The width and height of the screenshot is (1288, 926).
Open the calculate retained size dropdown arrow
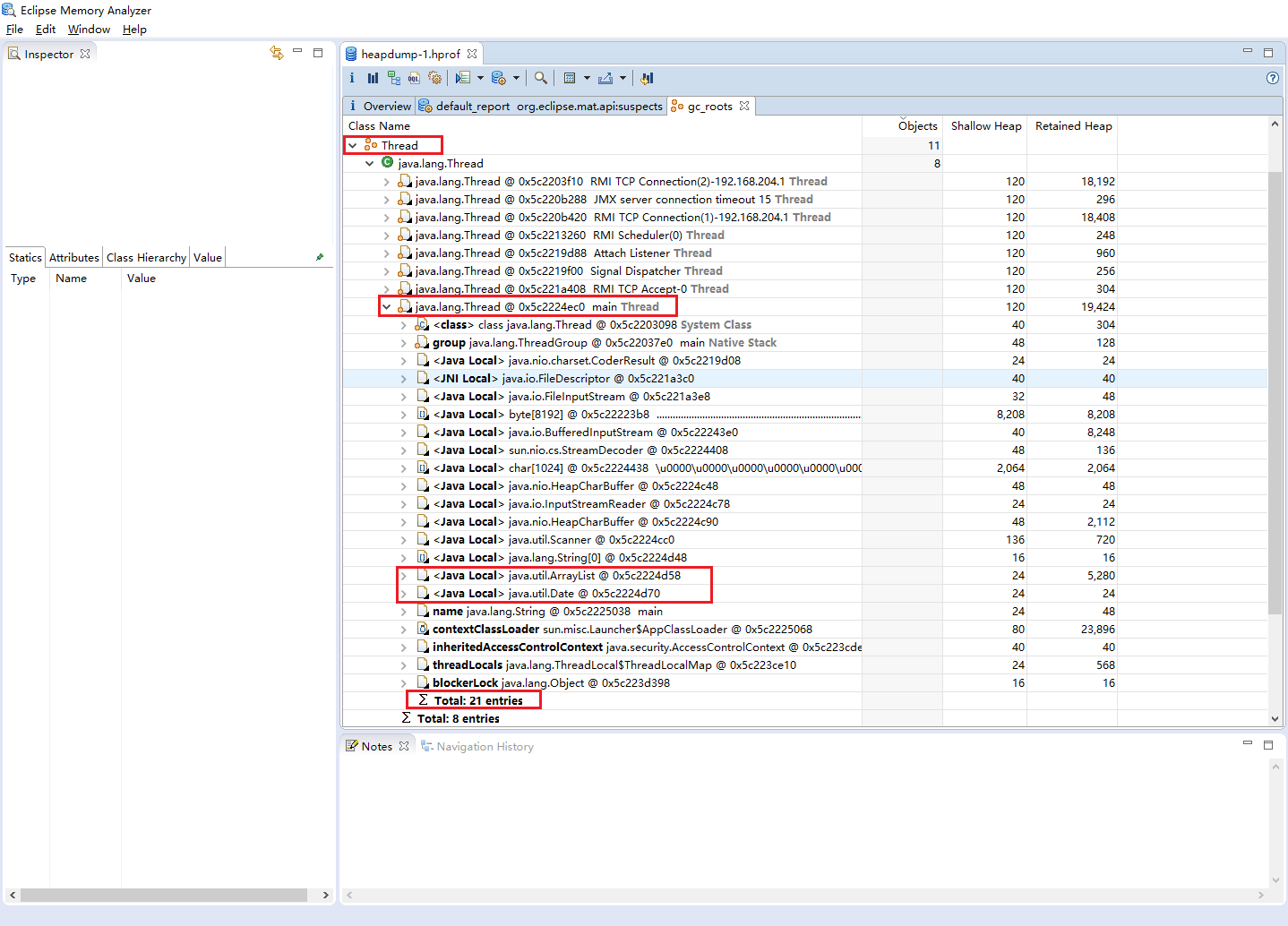[x=587, y=78]
